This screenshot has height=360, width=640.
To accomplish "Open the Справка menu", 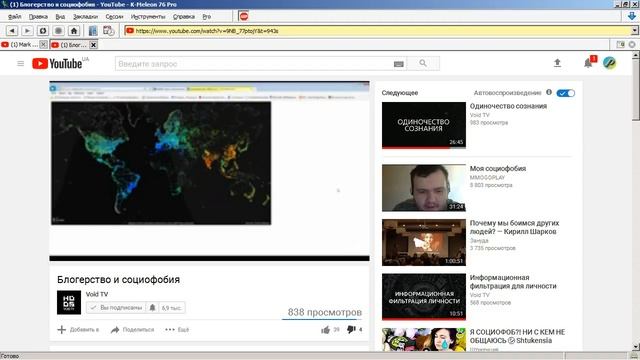I will point(184,17).
